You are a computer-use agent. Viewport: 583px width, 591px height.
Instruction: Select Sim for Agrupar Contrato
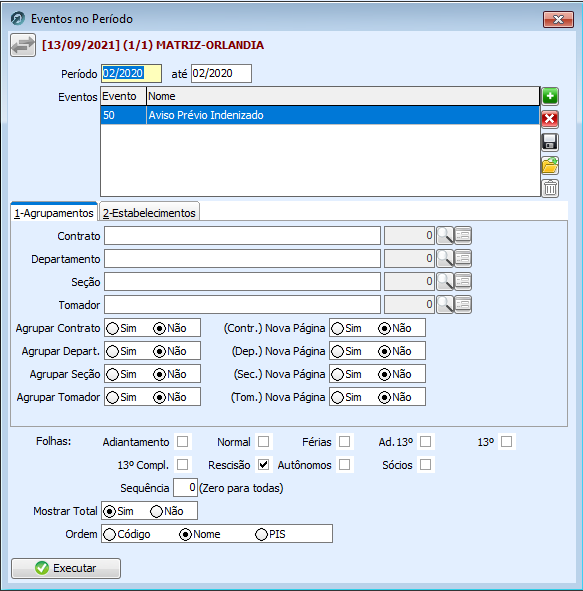(112, 328)
